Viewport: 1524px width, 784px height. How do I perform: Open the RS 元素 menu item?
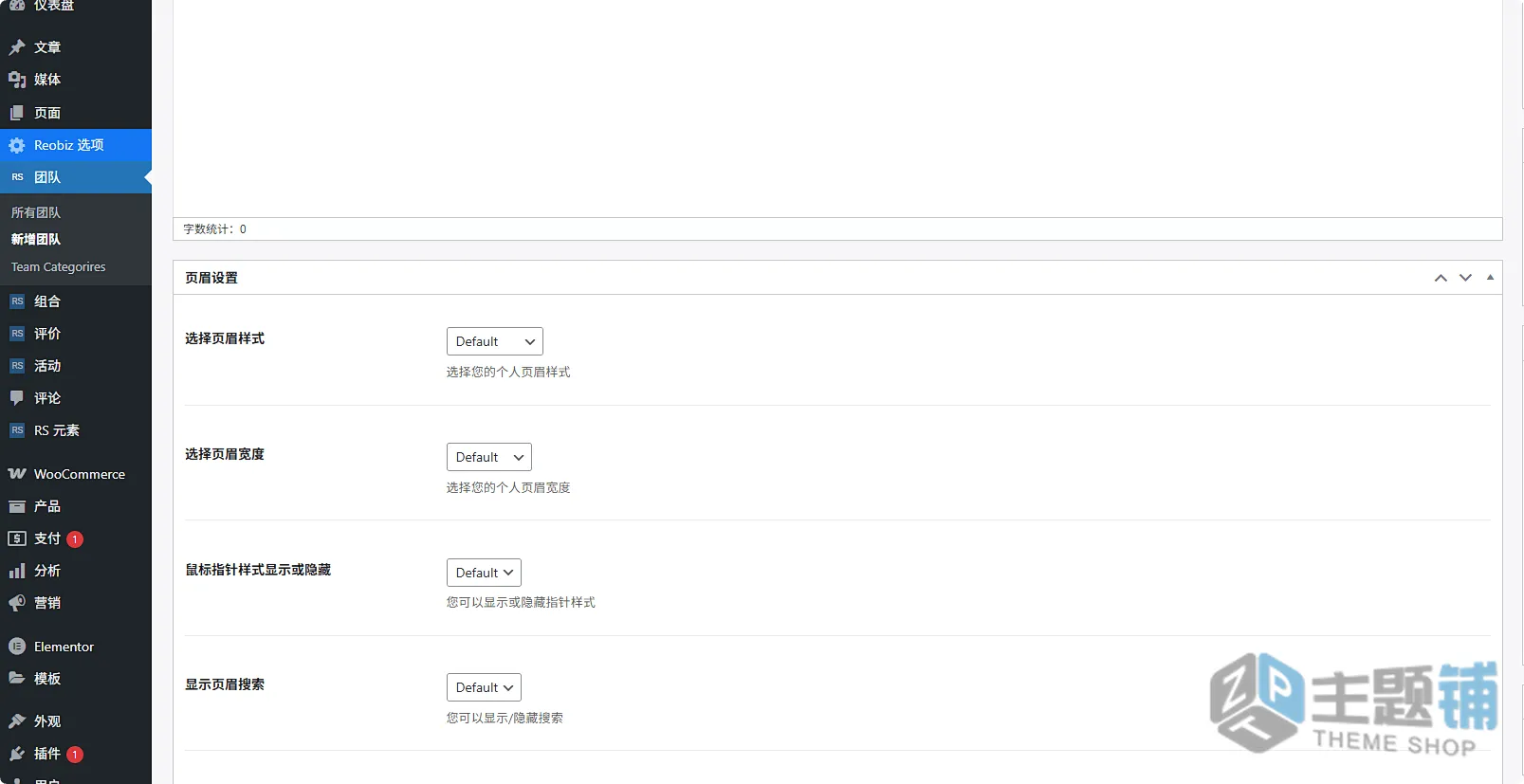click(x=76, y=430)
